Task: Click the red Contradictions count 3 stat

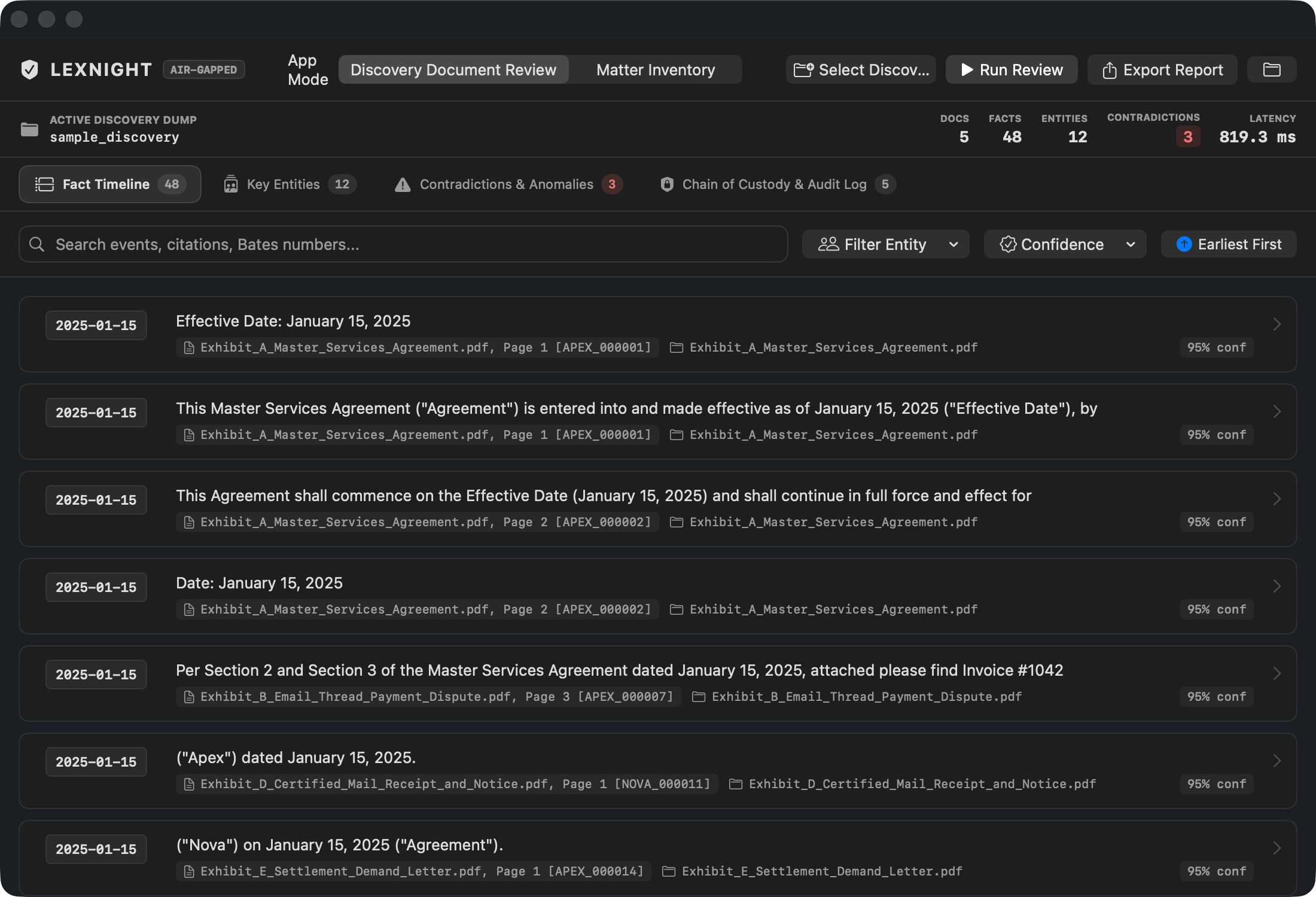Action: (x=1187, y=137)
